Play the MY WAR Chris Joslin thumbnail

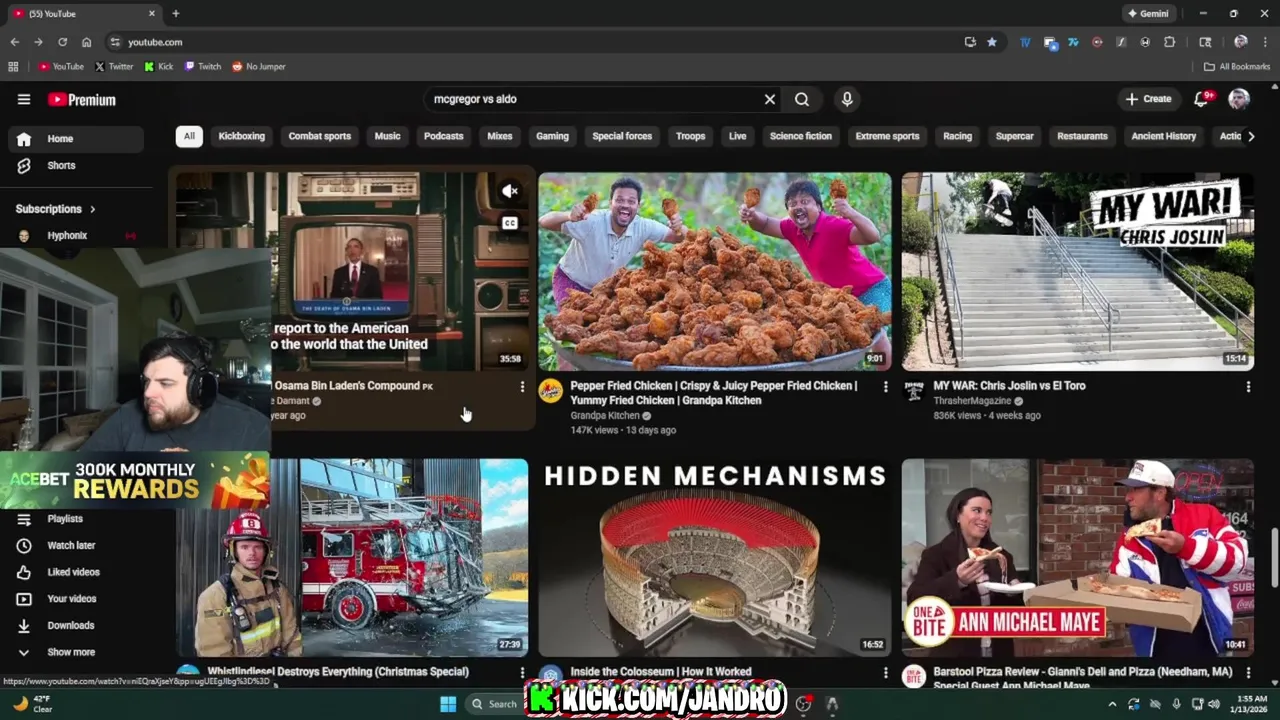coord(1078,271)
